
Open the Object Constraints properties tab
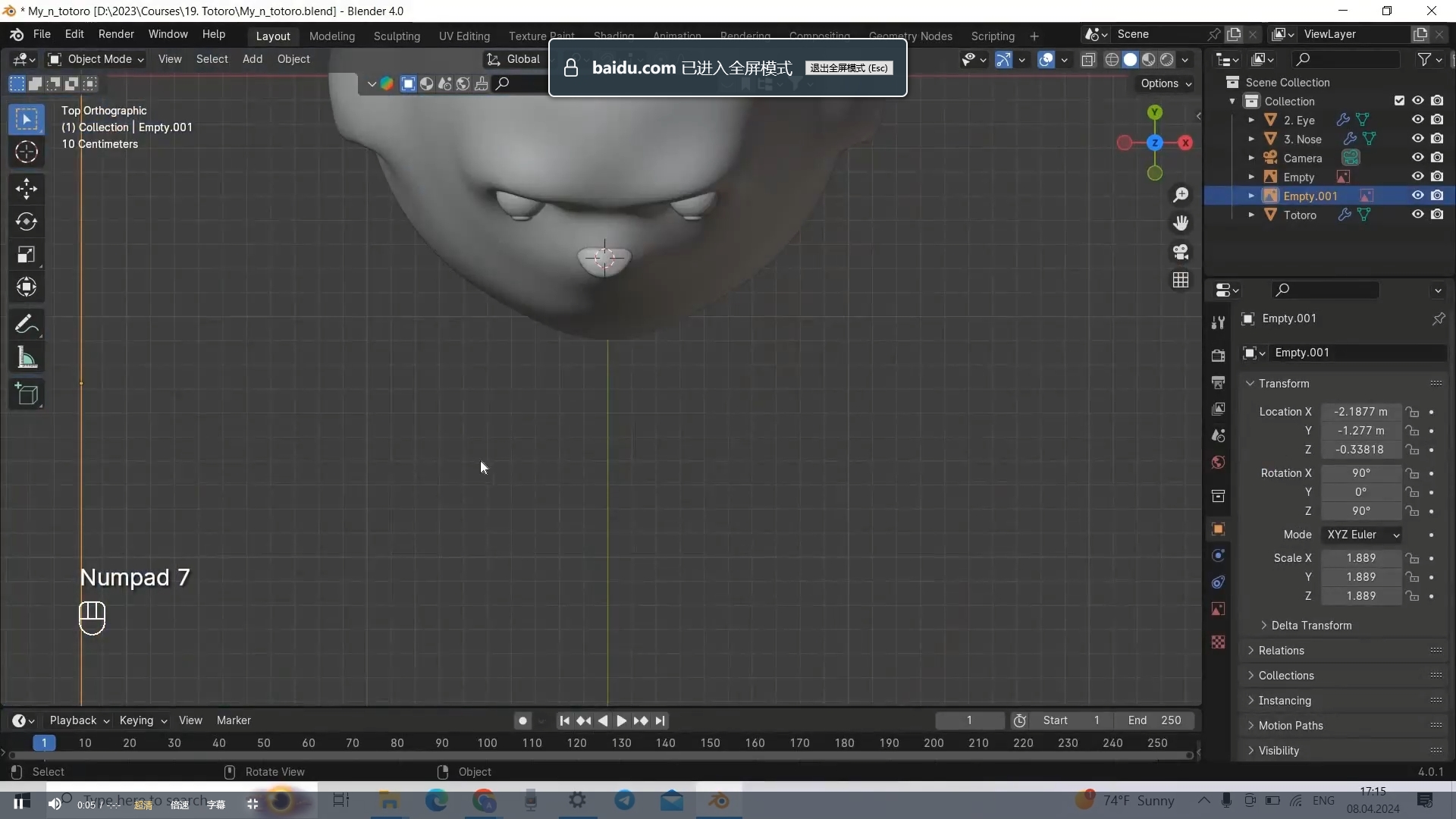(1218, 582)
